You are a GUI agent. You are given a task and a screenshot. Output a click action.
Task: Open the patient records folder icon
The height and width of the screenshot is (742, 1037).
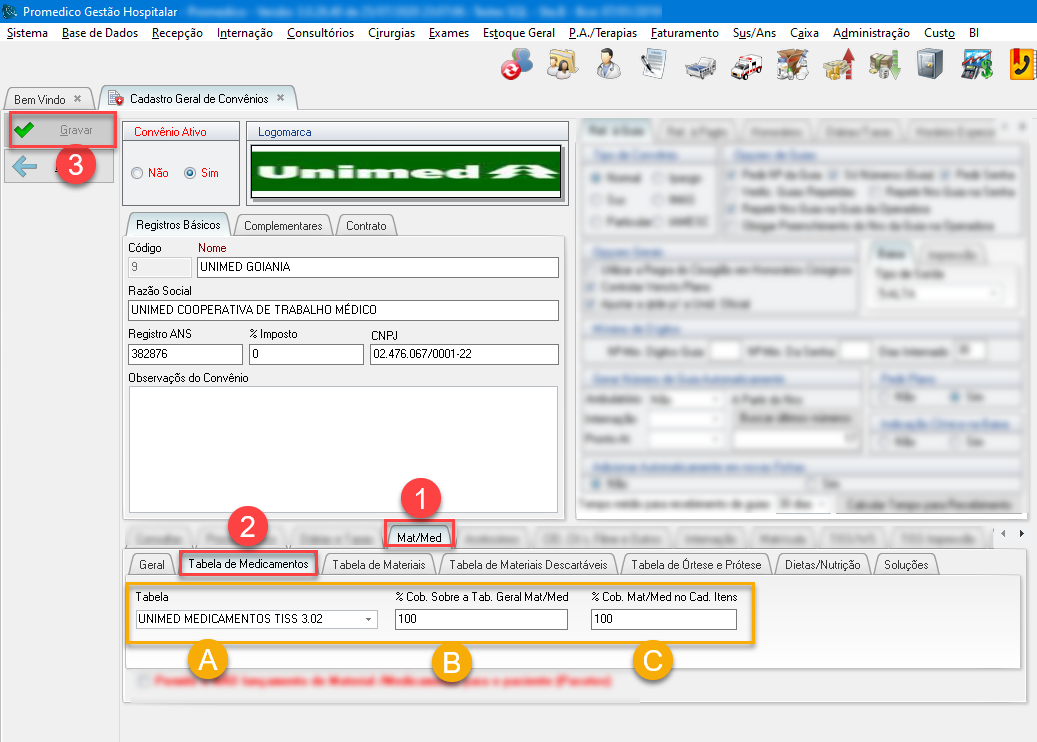pyautogui.click(x=563, y=65)
